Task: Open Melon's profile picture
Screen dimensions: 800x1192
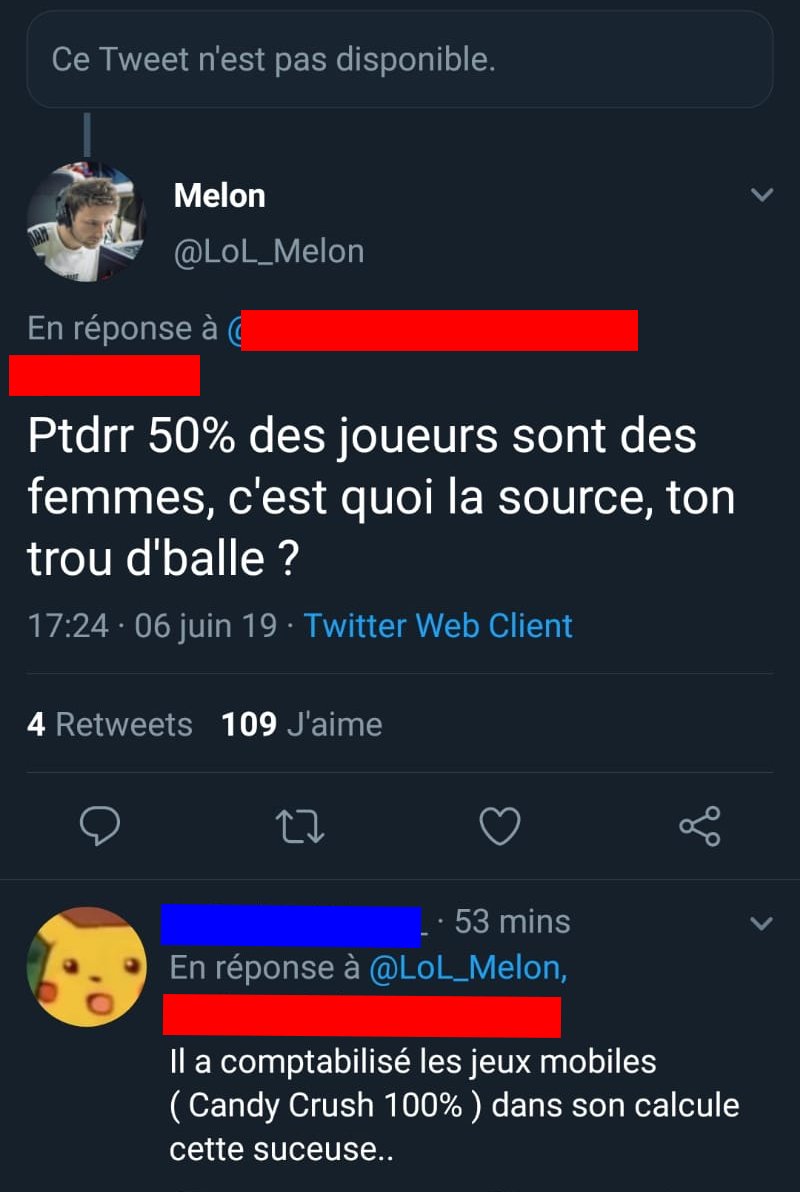Action: [87, 221]
